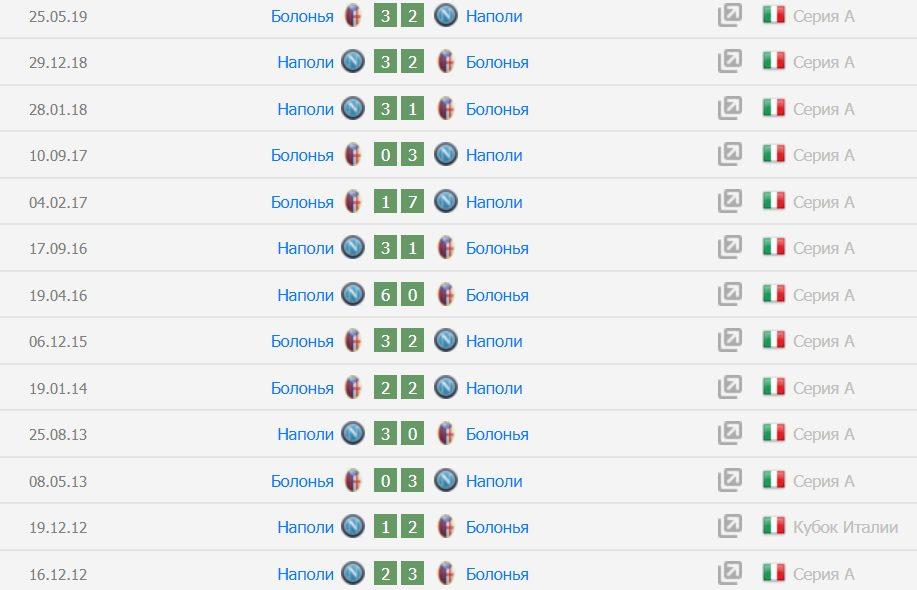Select the 25.08.13 match date
The height and width of the screenshot is (590, 917).
click(x=58, y=434)
